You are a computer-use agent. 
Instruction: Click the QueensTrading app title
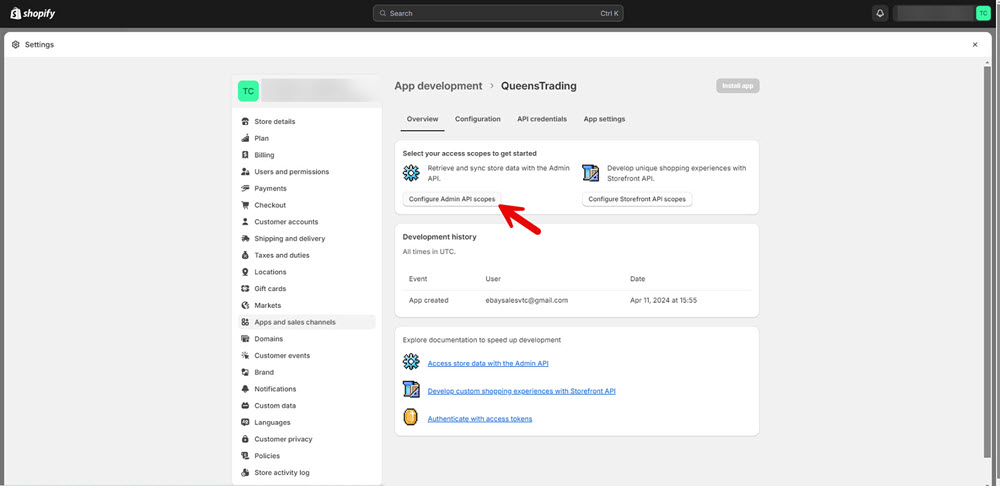[x=539, y=86]
